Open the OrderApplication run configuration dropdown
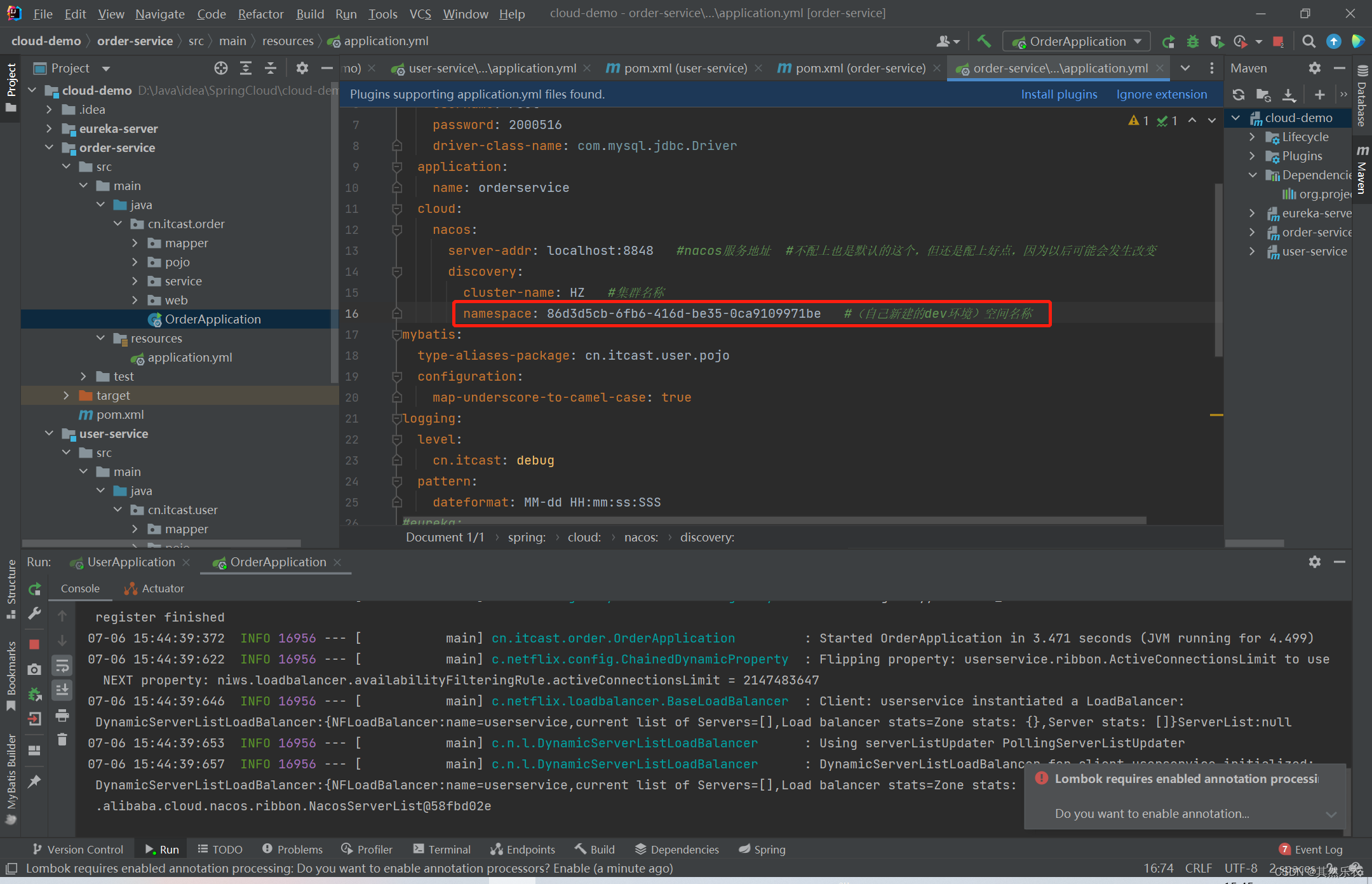Image resolution: width=1372 pixels, height=884 pixels. coord(1077,41)
